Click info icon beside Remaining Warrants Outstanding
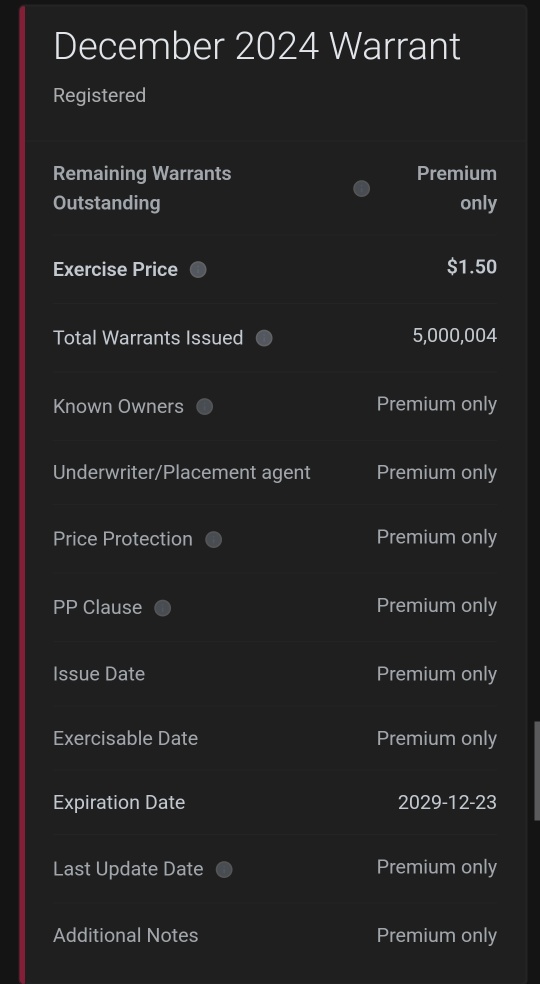 tap(361, 188)
